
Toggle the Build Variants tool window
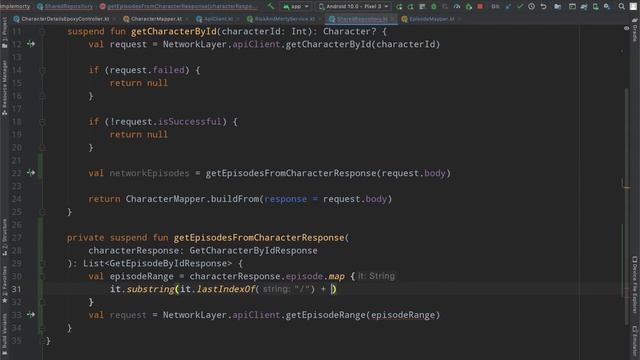pyautogui.click(x=4, y=334)
